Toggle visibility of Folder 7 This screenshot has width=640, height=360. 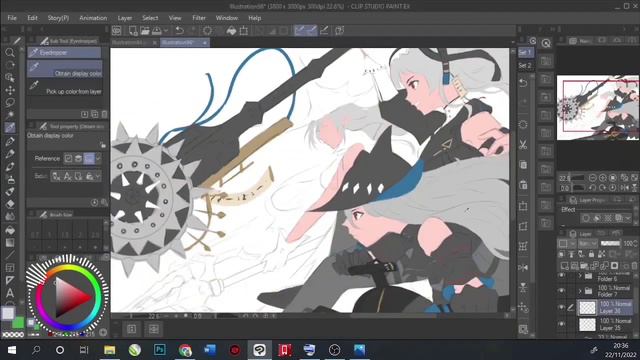[562, 291]
